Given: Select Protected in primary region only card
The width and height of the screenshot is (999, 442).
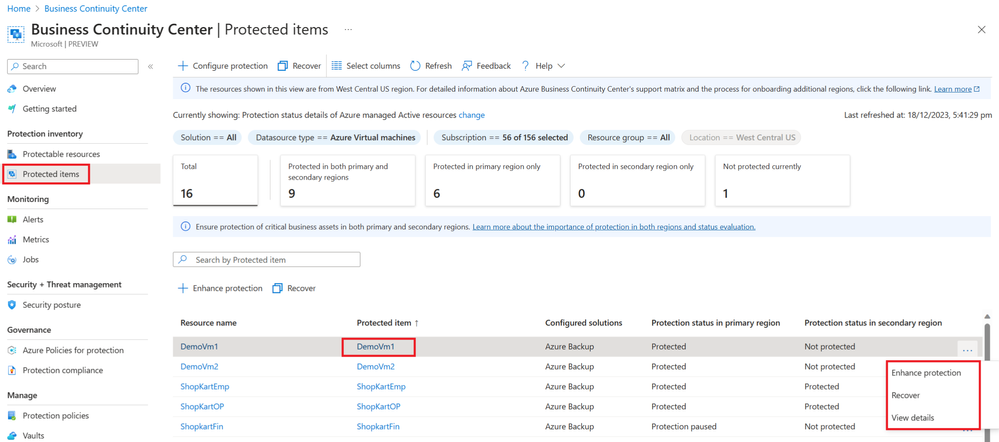Looking at the screenshot, I should [492, 180].
